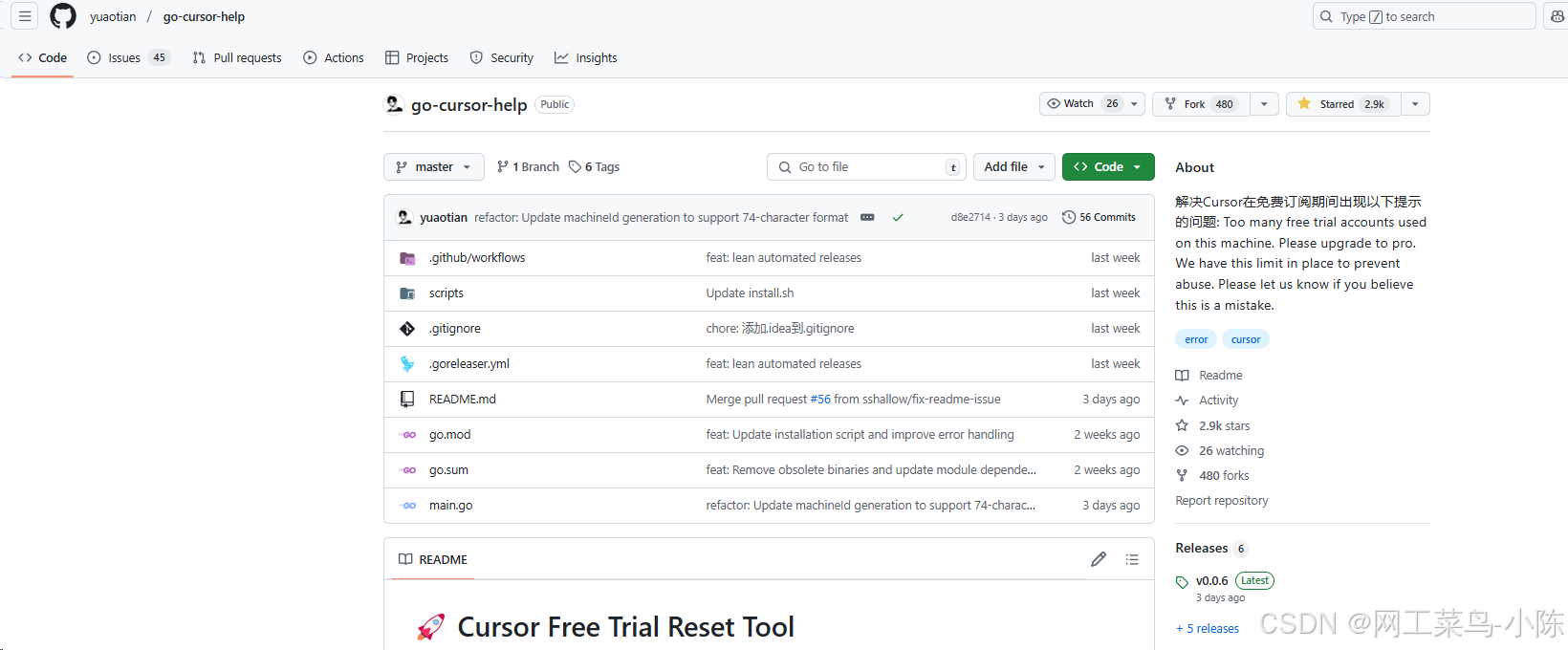
Task: Click yuaotian avatar in latest commit row
Action: pyautogui.click(x=404, y=217)
